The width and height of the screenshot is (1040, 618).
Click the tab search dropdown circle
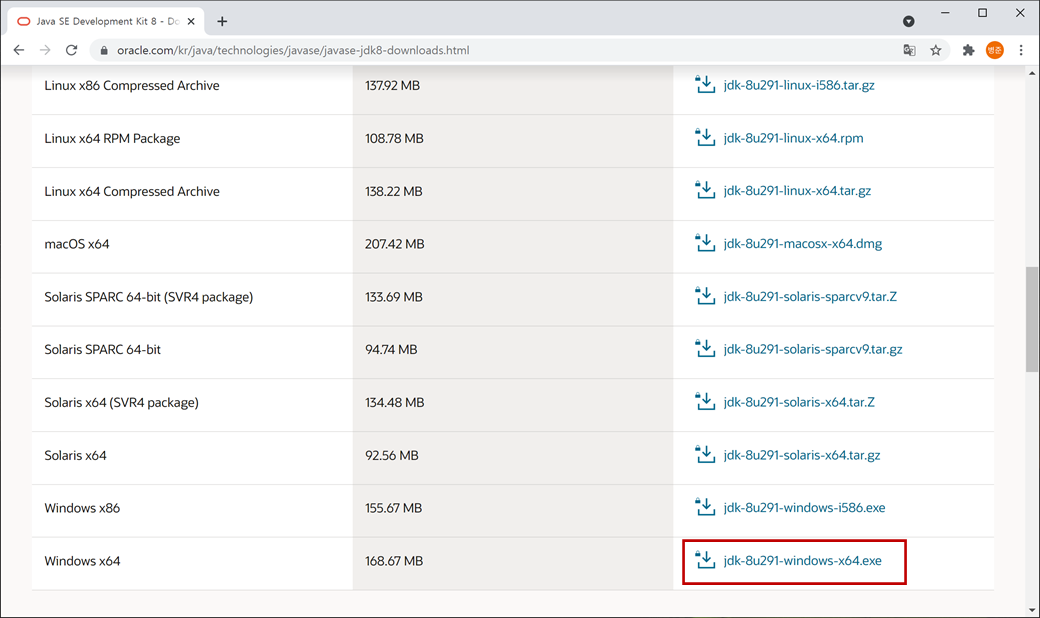[x=909, y=21]
